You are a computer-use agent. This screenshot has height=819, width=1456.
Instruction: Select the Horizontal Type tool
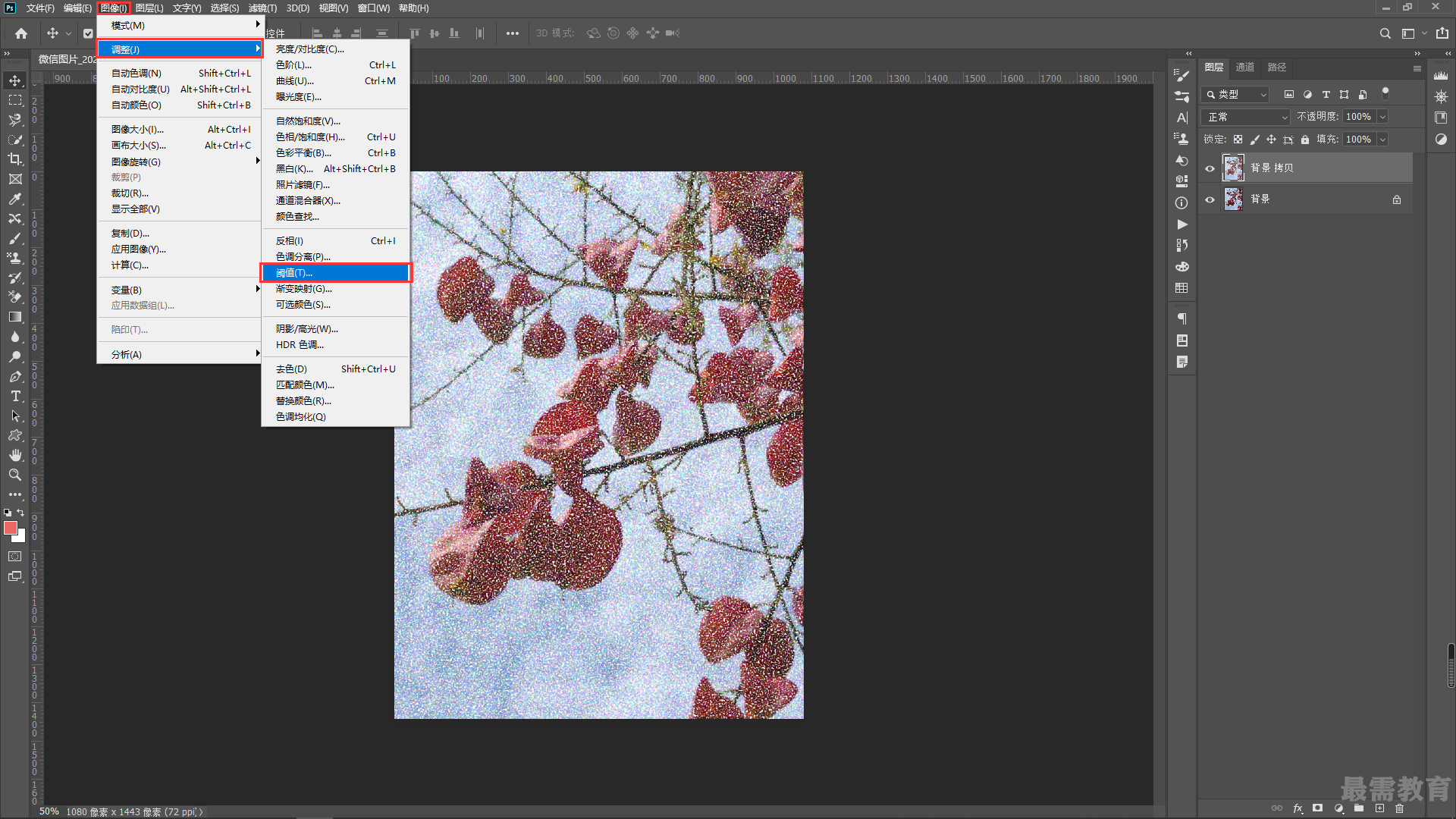tap(15, 396)
